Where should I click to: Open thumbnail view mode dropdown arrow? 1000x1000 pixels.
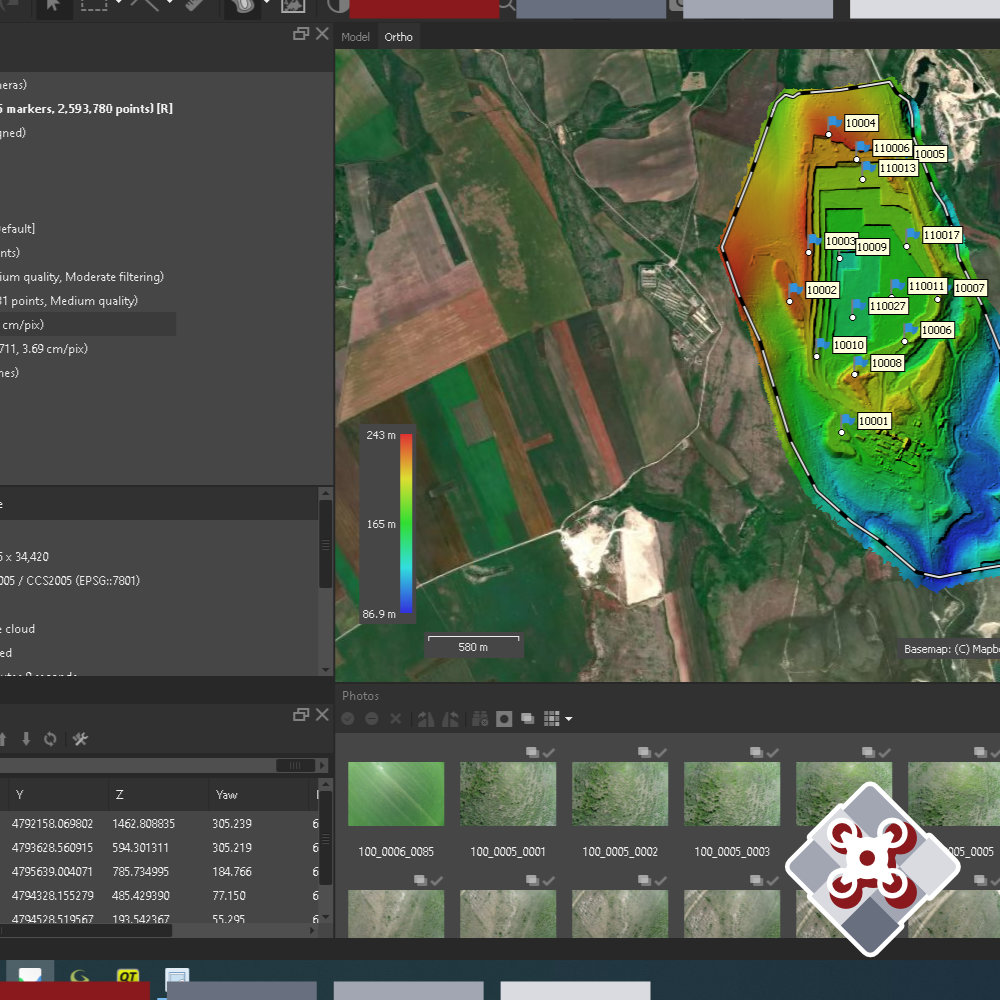pyautogui.click(x=569, y=719)
